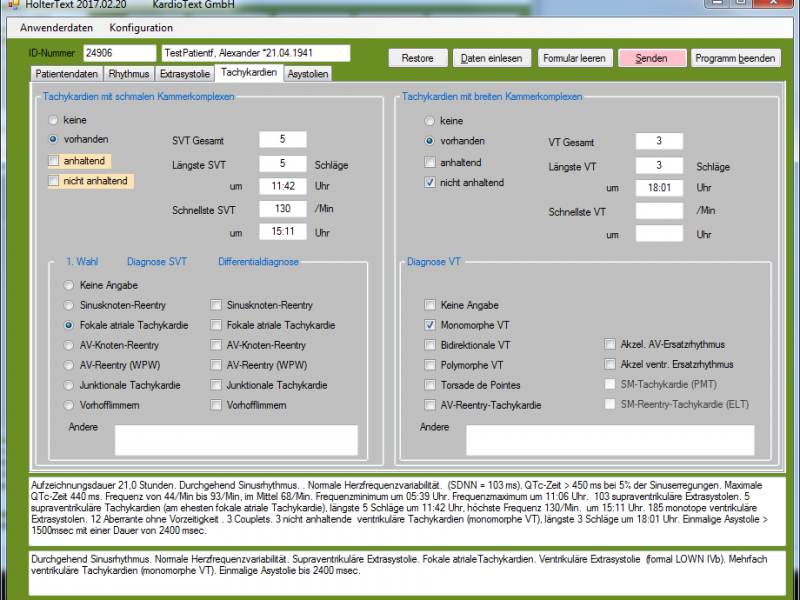
Task: Click the VT 'Andere' text box
Action: point(610,440)
